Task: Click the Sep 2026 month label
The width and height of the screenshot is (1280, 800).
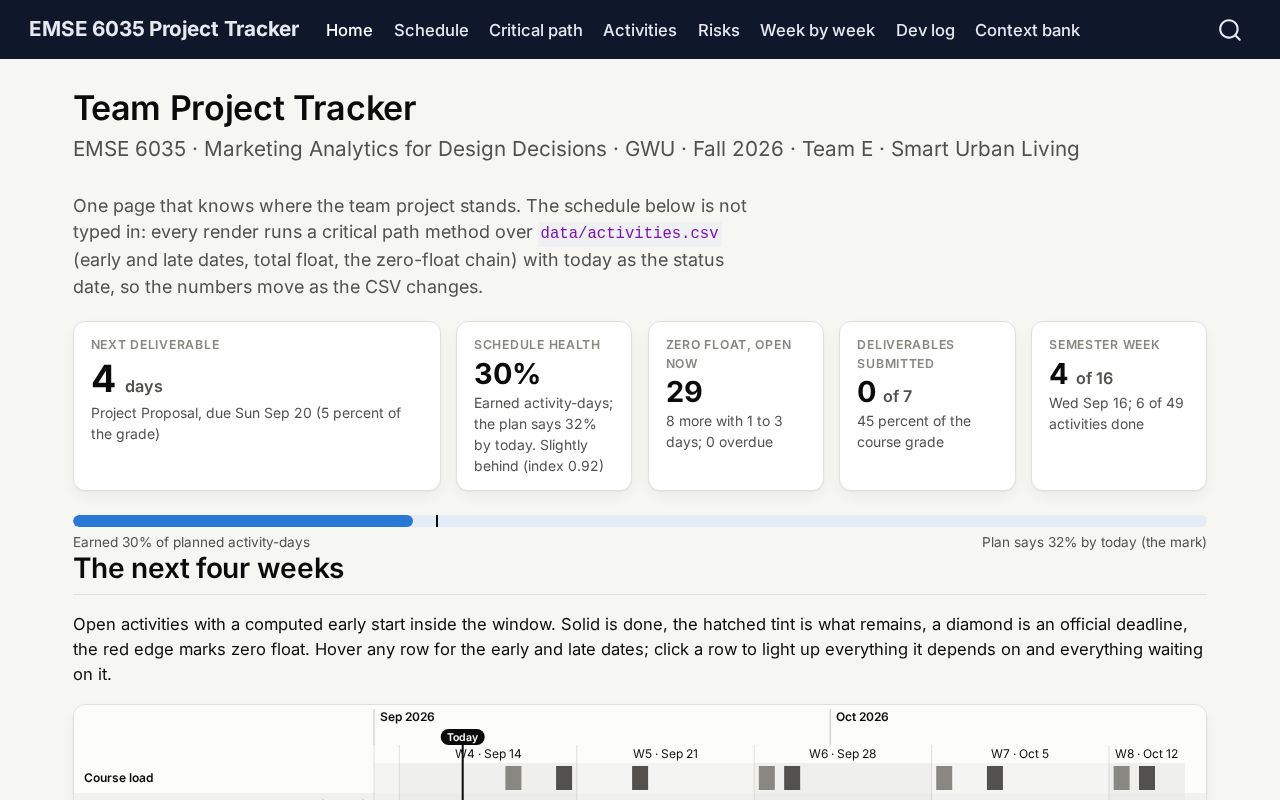Action: (x=407, y=717)
